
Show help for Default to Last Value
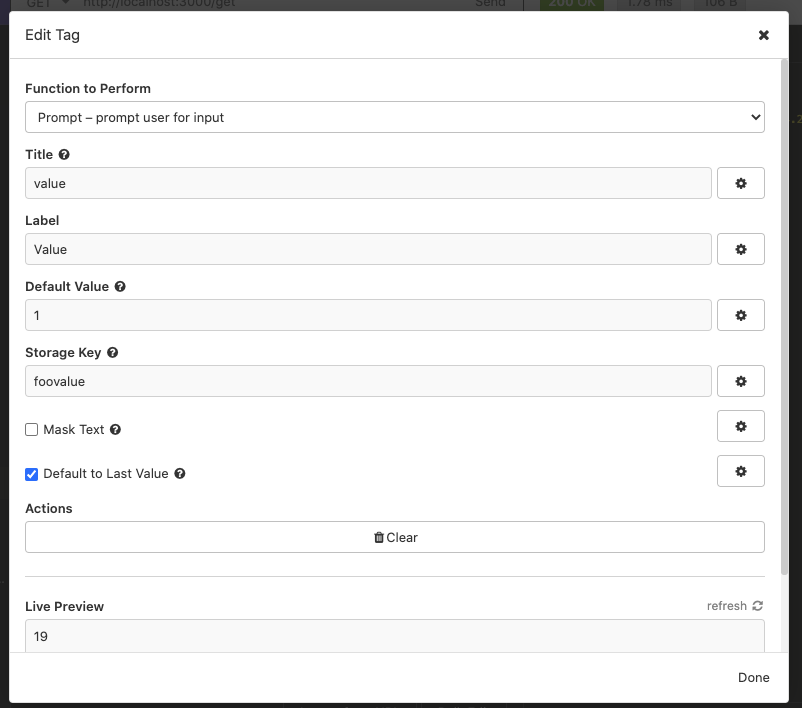(x=180, y=474)
